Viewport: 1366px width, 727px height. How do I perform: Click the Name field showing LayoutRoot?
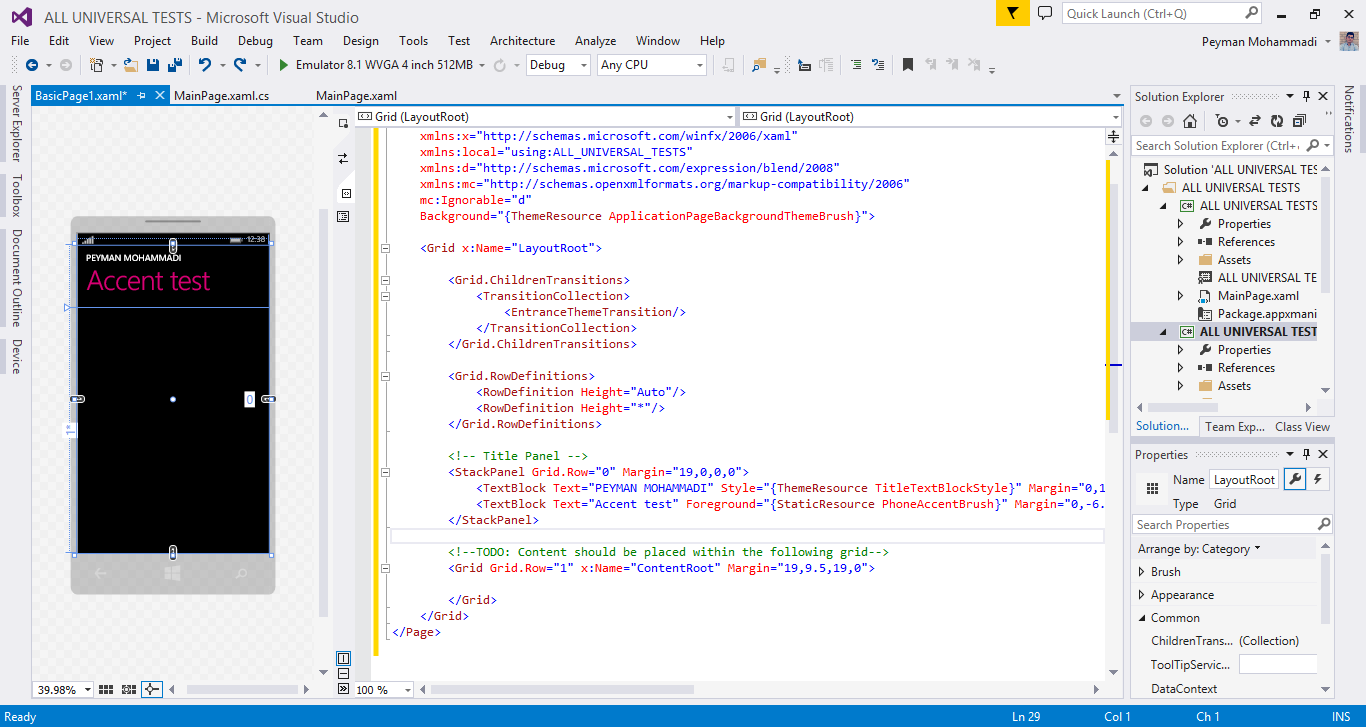(x=1244, y=479)
